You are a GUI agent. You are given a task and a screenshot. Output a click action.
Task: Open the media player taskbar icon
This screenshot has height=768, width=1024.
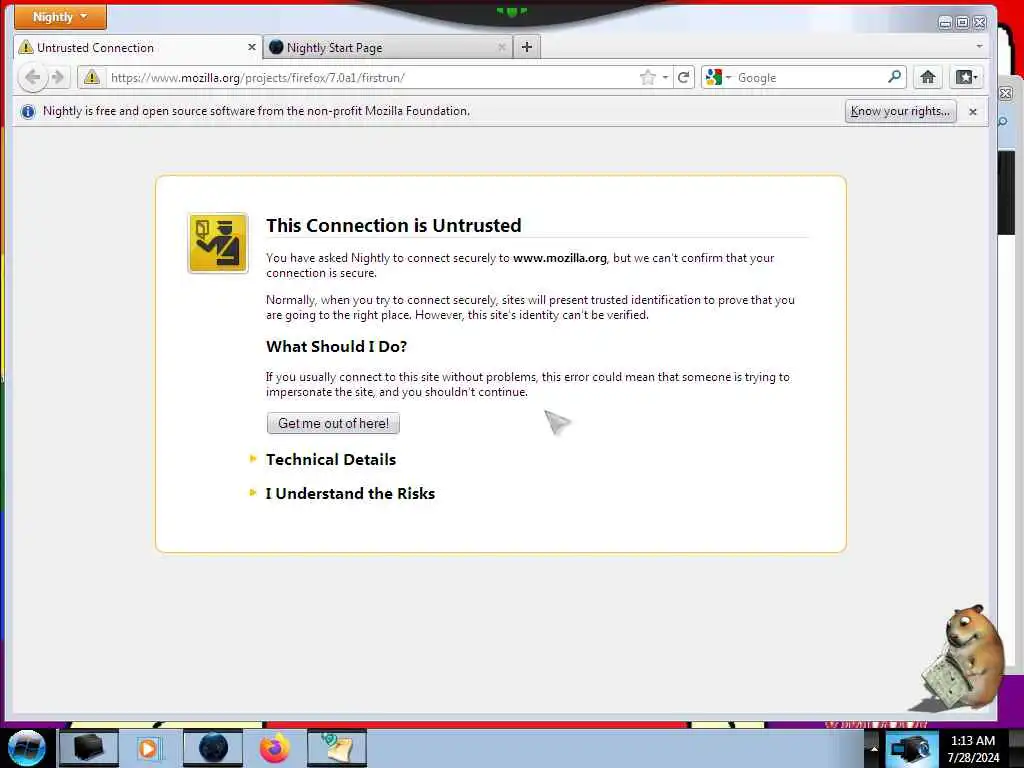point(148,748)
